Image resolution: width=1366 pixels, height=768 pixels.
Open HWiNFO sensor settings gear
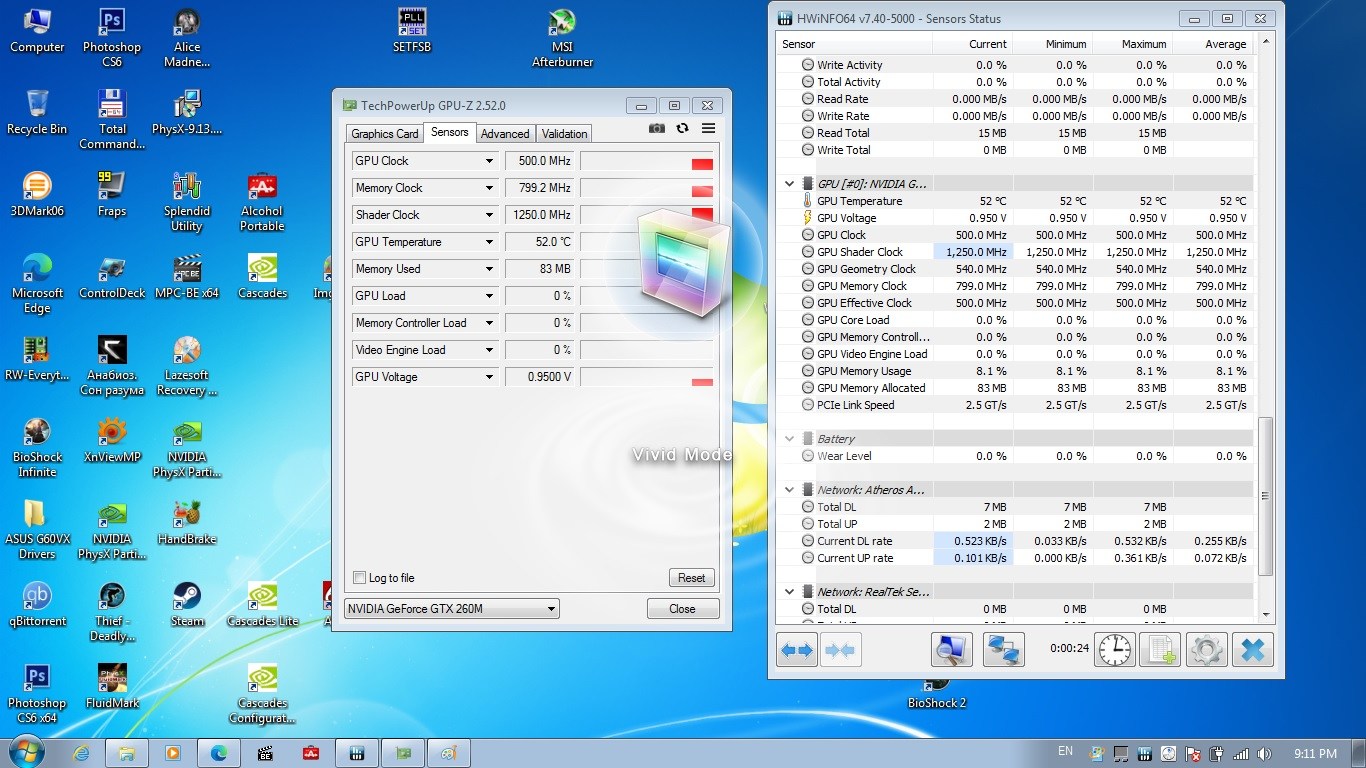(1206, 650)
